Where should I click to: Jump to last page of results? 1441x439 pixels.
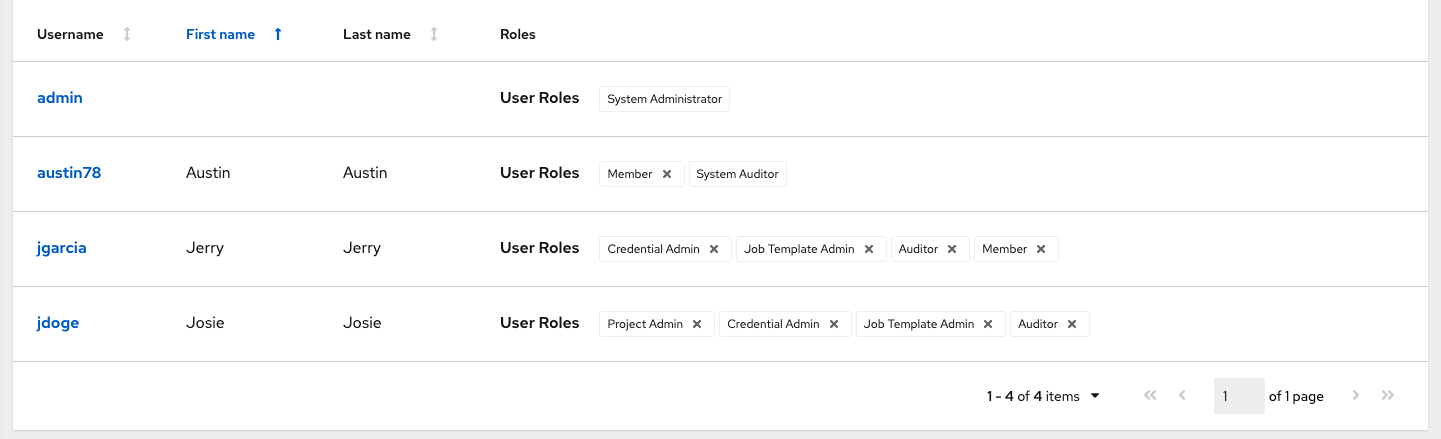pyautogui.click(x=1388, y=396)
